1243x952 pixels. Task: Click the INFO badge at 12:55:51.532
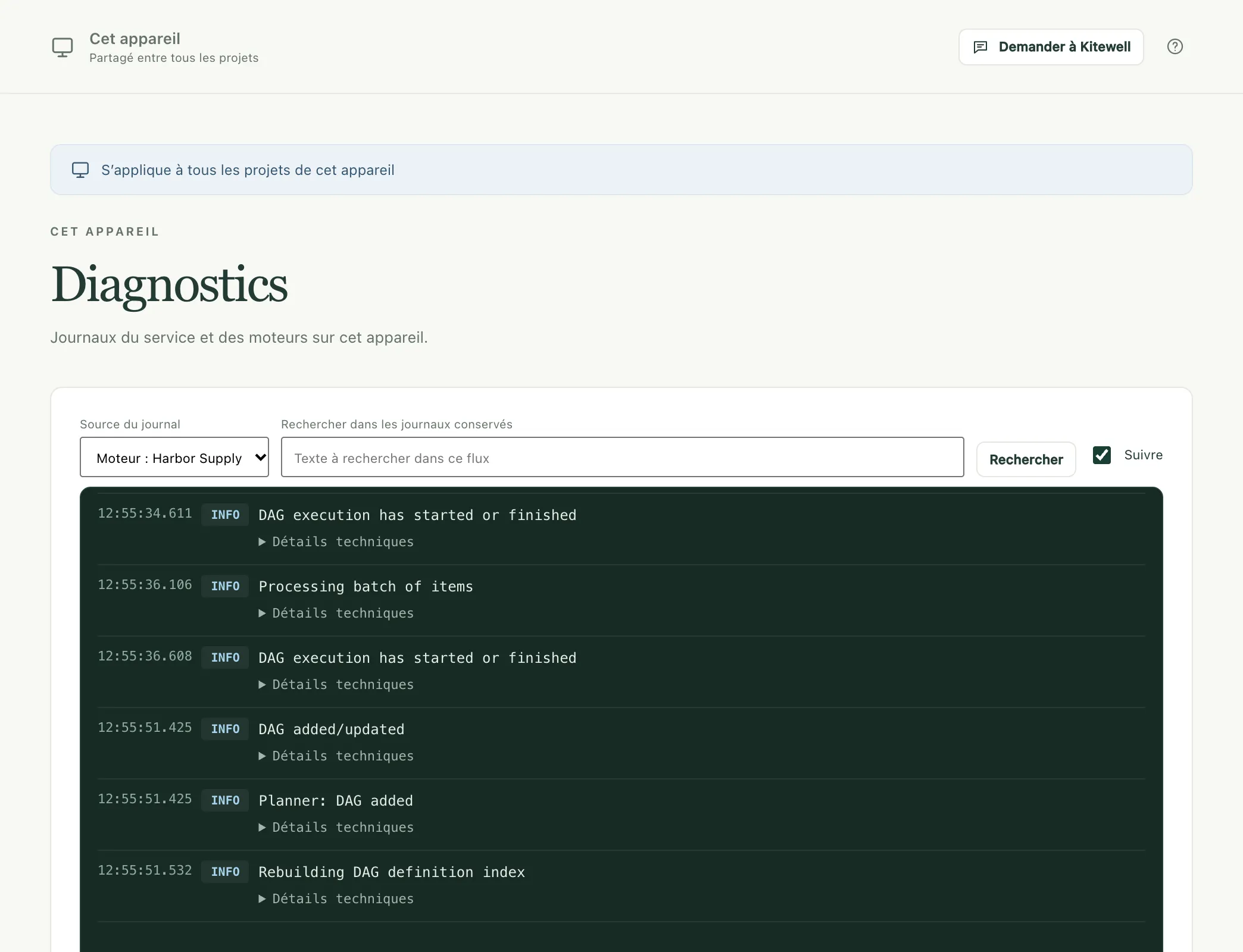click(225, 872)
